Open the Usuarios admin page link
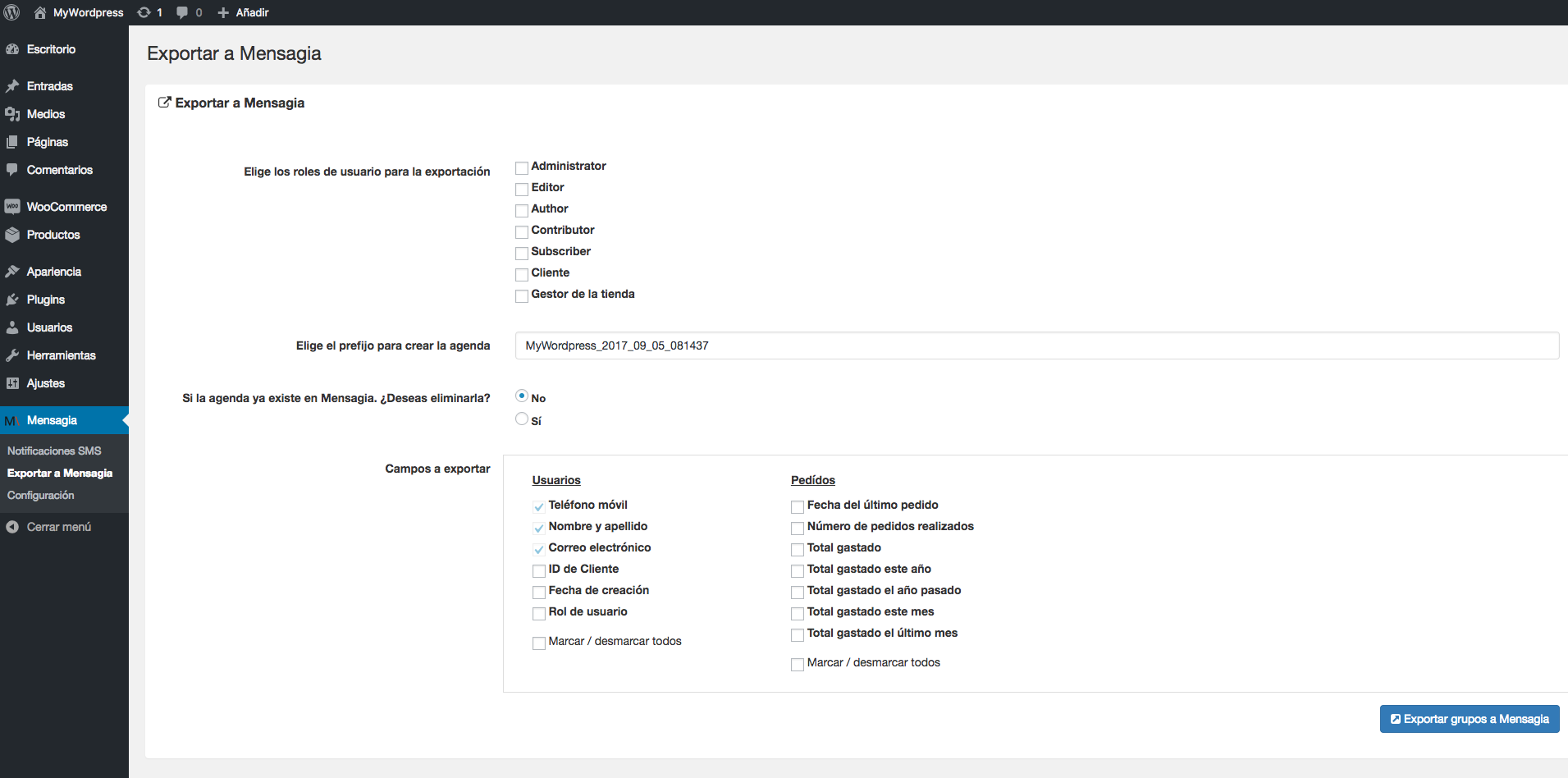The image size is (1568, 778). click(49, 327)
